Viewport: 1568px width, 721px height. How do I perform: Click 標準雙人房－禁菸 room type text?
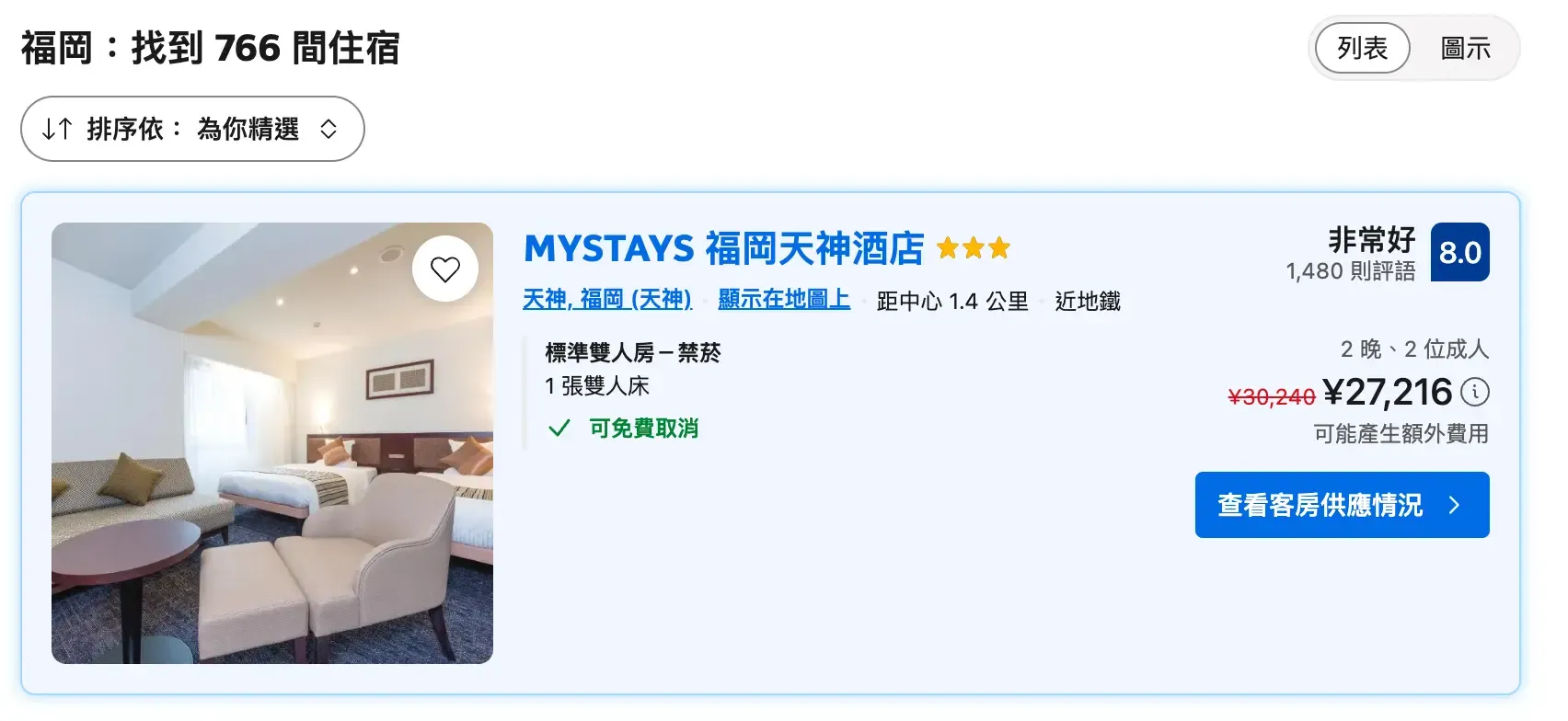pos(633,352)
